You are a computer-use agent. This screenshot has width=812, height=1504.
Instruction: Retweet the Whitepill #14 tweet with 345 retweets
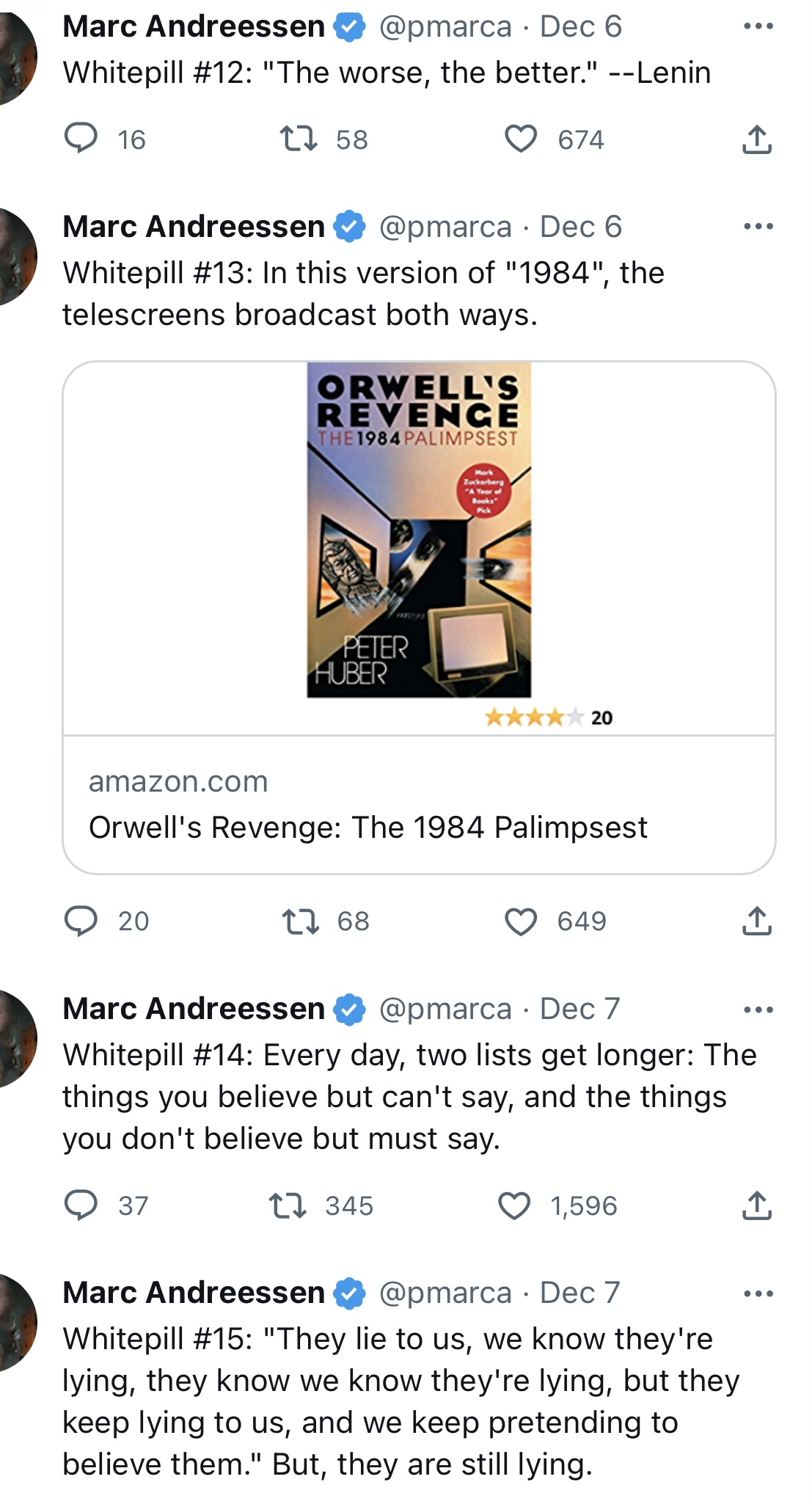pyautogui.click(x=288, y=1205)
